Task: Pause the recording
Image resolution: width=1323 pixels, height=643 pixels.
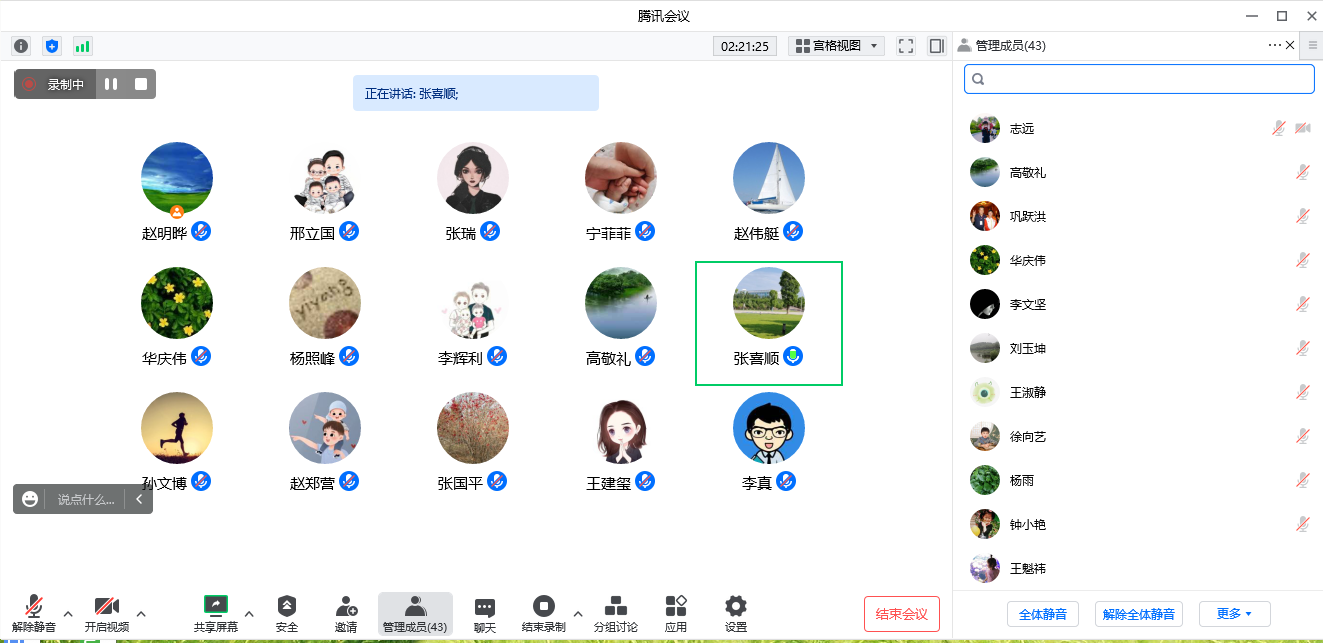Action: [111, 85]
